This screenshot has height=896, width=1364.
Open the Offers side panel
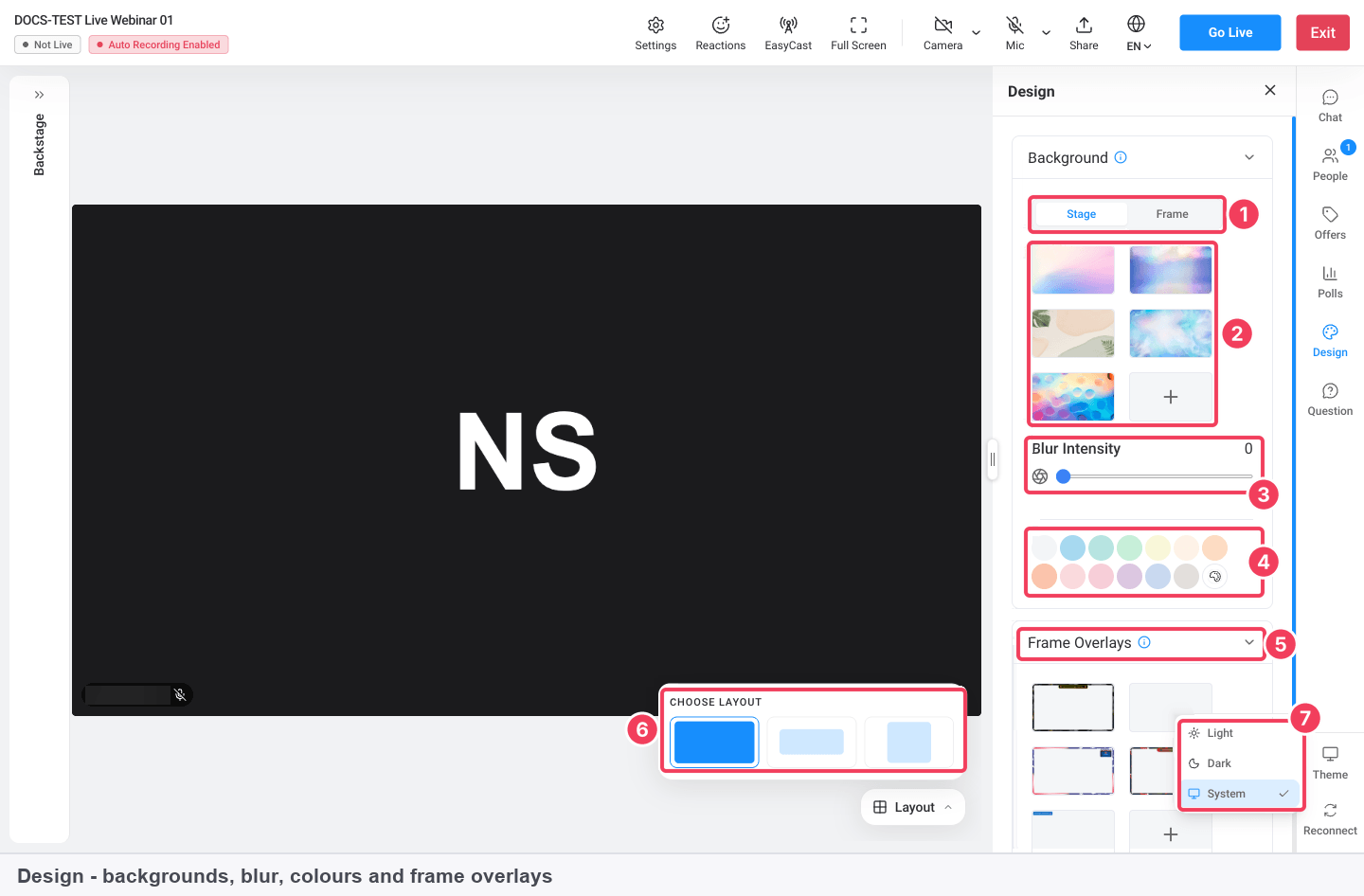point(1330,224)
